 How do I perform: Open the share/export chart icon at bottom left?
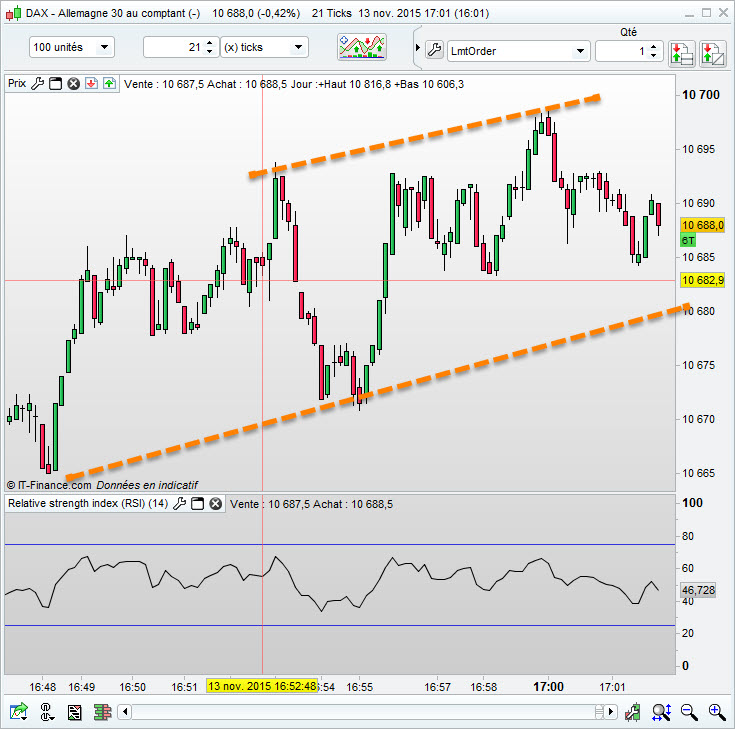click(x=19, y=712)
